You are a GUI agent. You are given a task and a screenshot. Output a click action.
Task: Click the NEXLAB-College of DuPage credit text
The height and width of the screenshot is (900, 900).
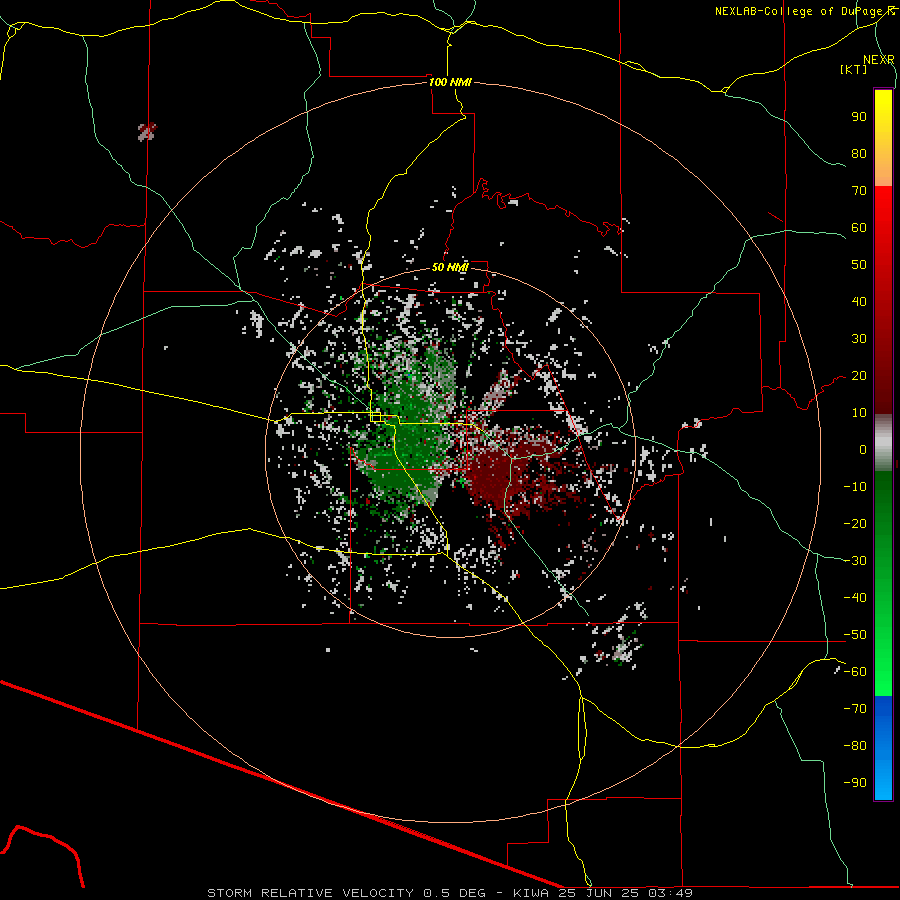(800, 11)
